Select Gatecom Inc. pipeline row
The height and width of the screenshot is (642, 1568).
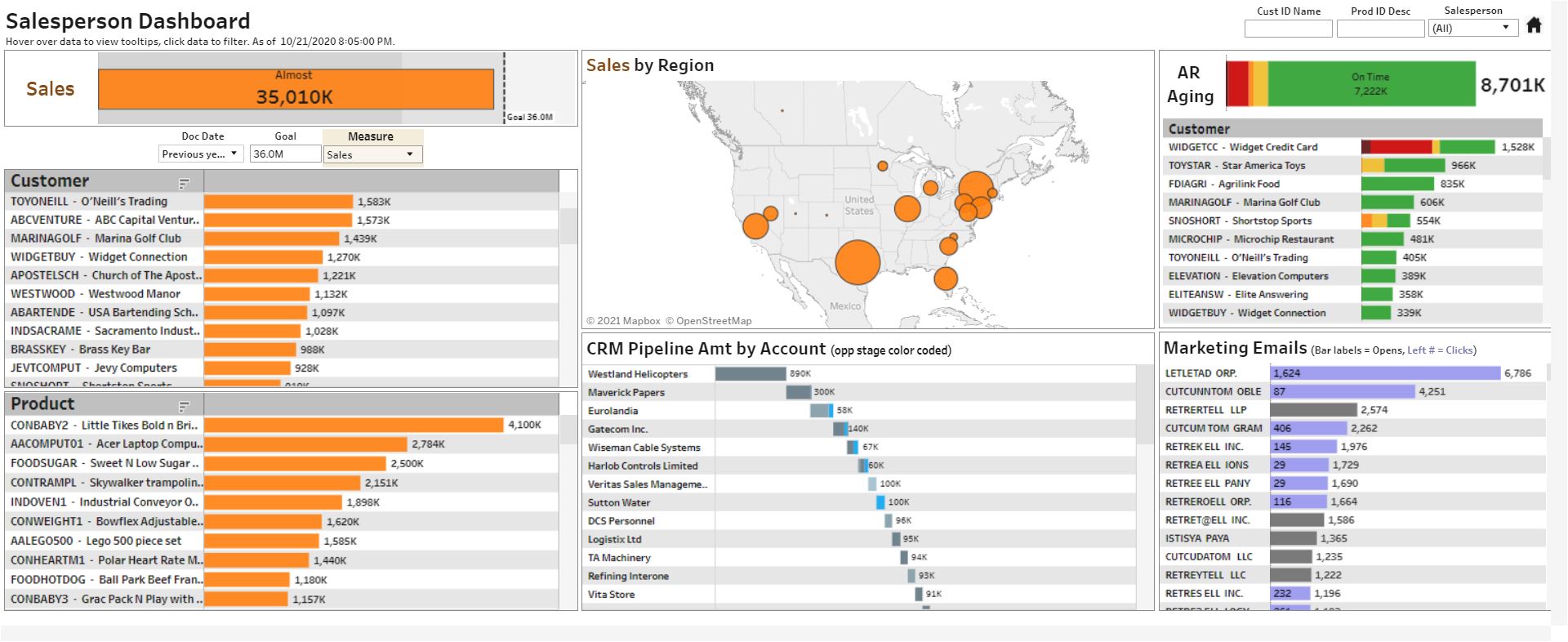pos(860,429)
